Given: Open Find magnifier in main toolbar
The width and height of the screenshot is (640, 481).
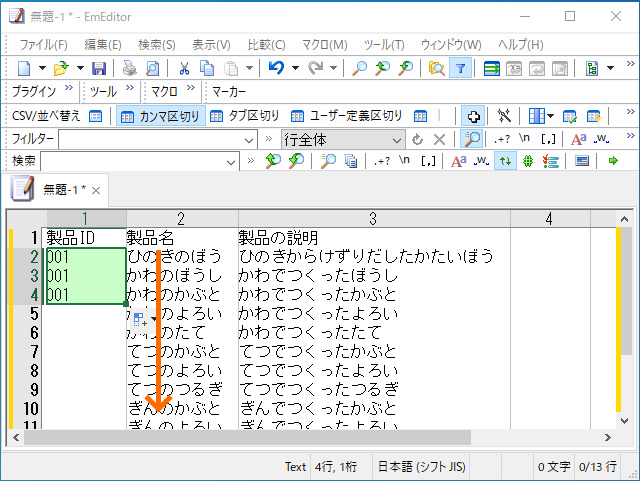Looking at the screenshot, I should coord(359,68).
